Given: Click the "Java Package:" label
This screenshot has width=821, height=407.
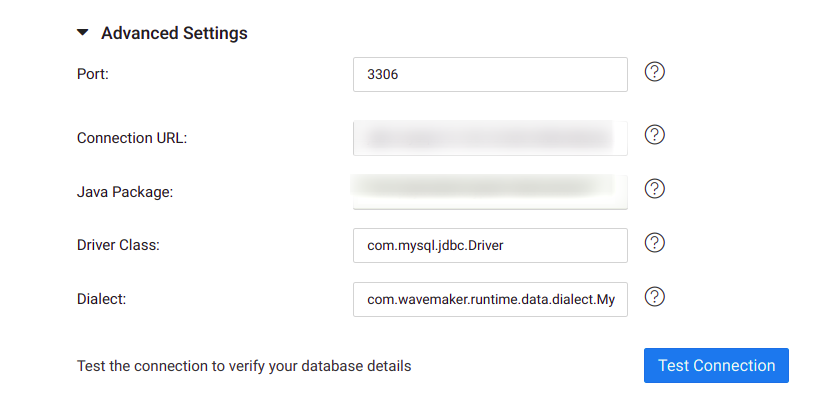Looking at the screenshot, I should pyautogui.click(x=125, y=192).
